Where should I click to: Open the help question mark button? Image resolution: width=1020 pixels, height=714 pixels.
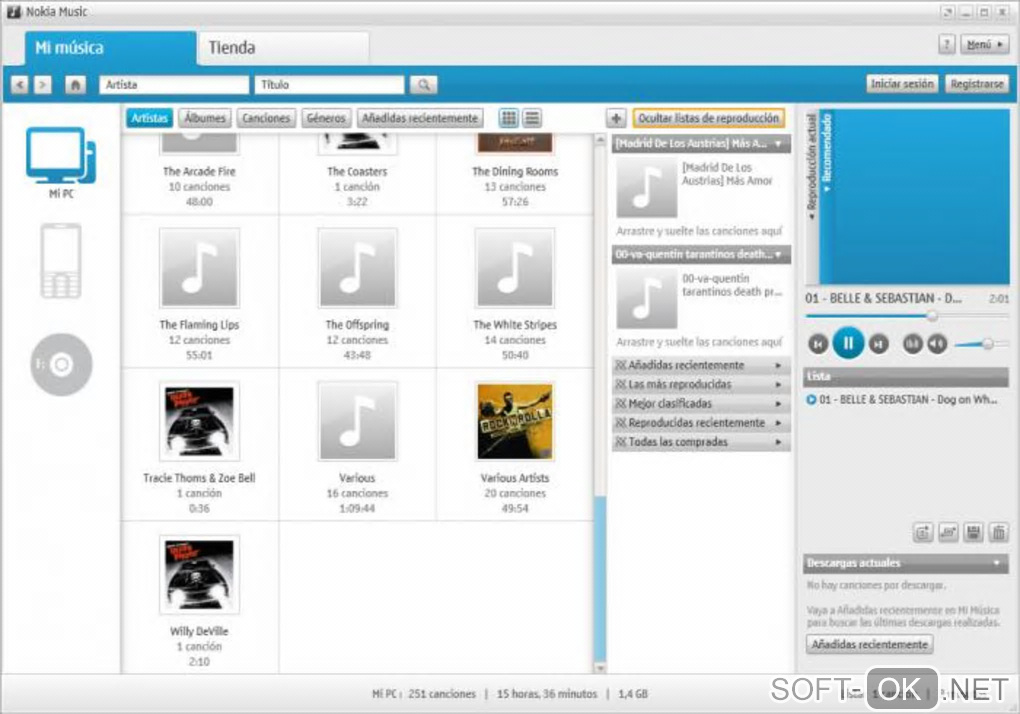coord(947,44)
